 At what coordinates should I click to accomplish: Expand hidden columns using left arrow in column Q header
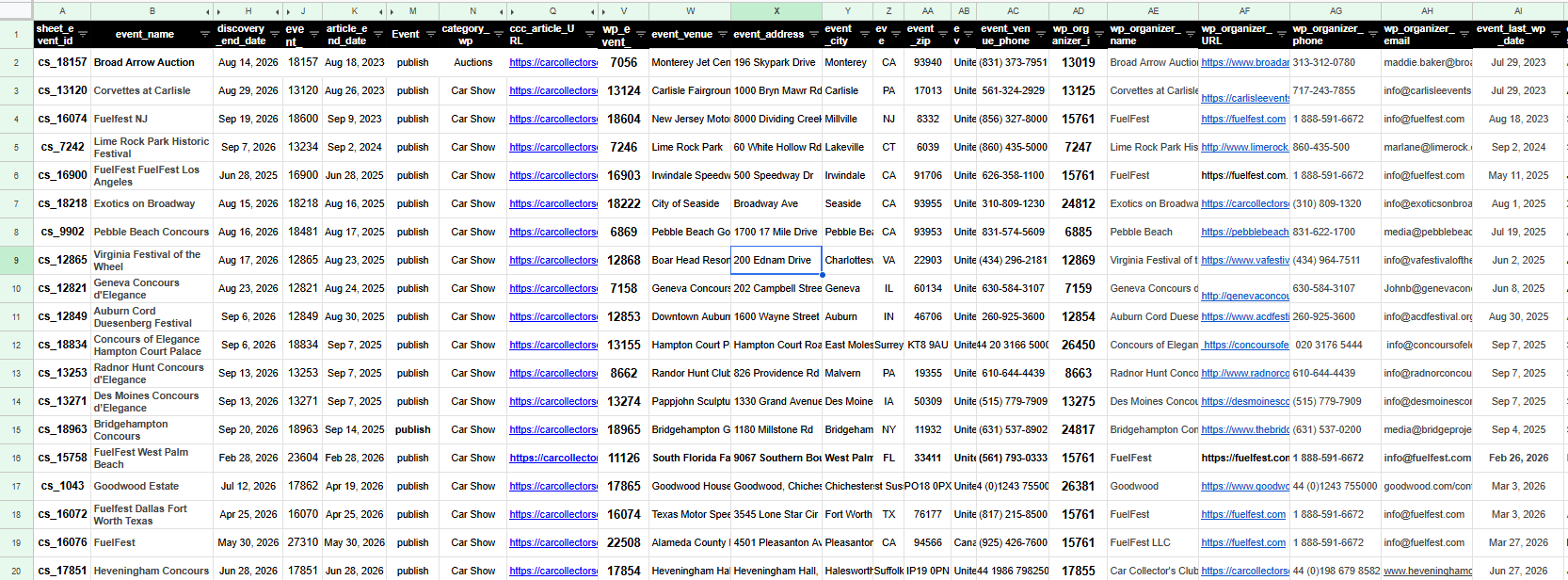(x=511, y=11)
